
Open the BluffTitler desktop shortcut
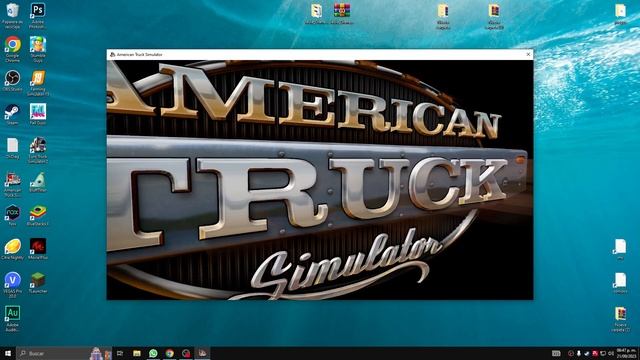(38, 182)
